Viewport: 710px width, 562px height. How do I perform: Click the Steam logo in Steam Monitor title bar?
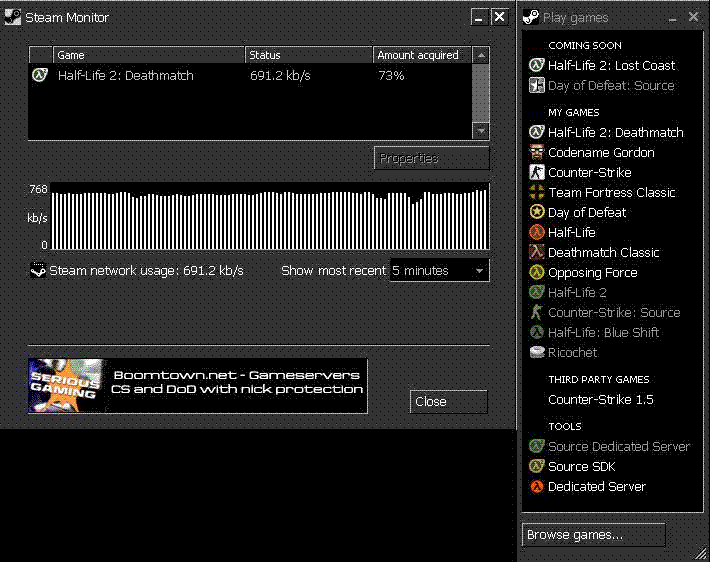(x=13, y=17)
